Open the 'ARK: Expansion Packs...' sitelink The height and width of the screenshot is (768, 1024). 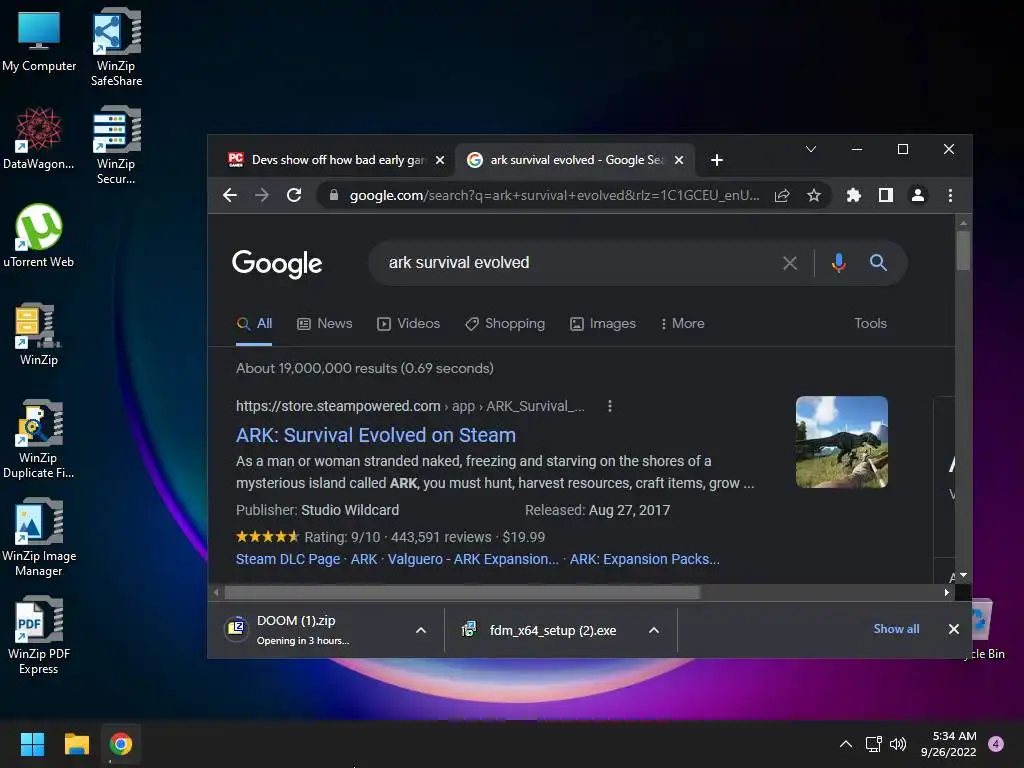645,560
